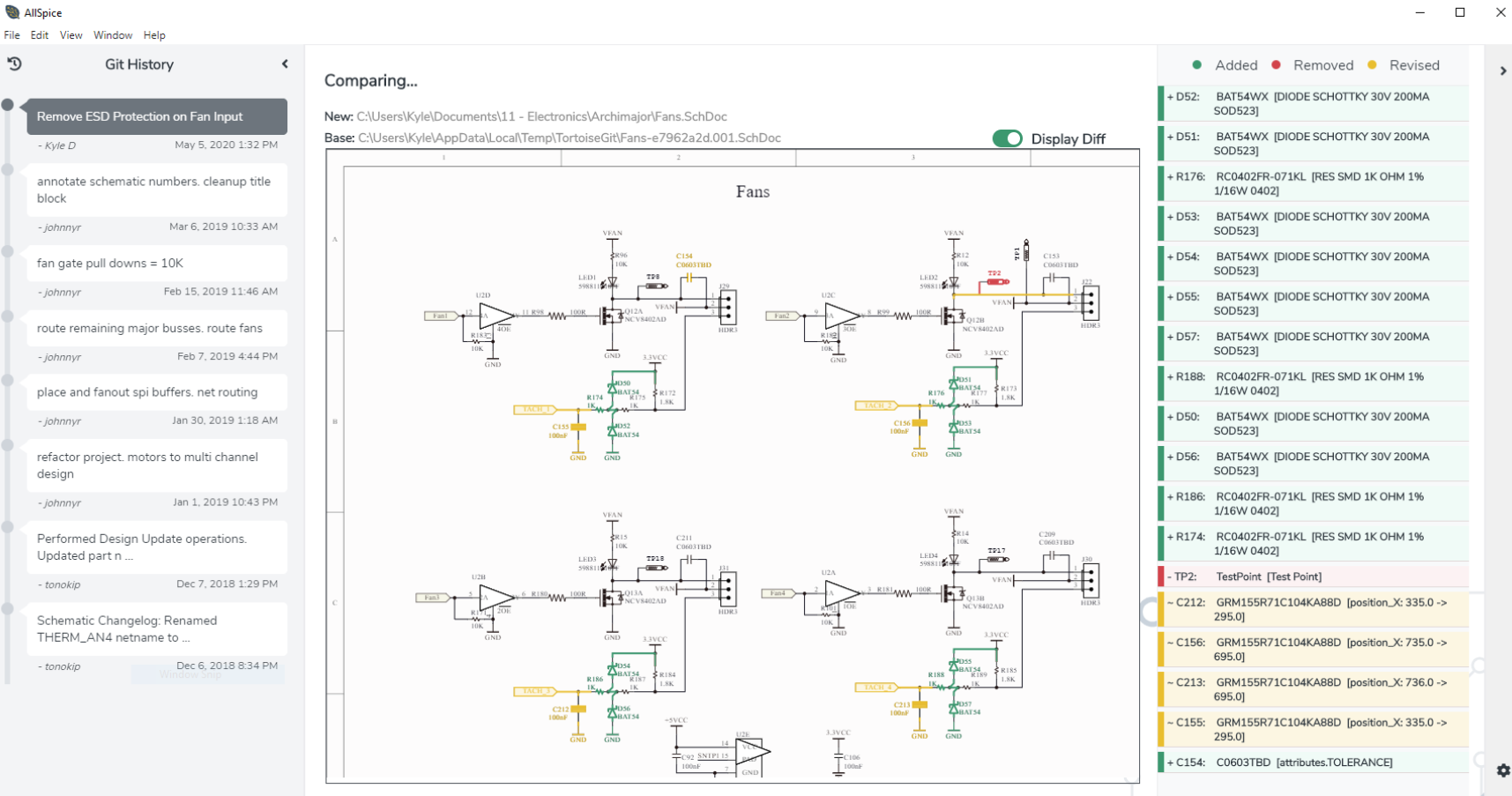Click the Fan4 input port symbol
This screenshot has width=1512, height=796.
click(x=778, y=593)
